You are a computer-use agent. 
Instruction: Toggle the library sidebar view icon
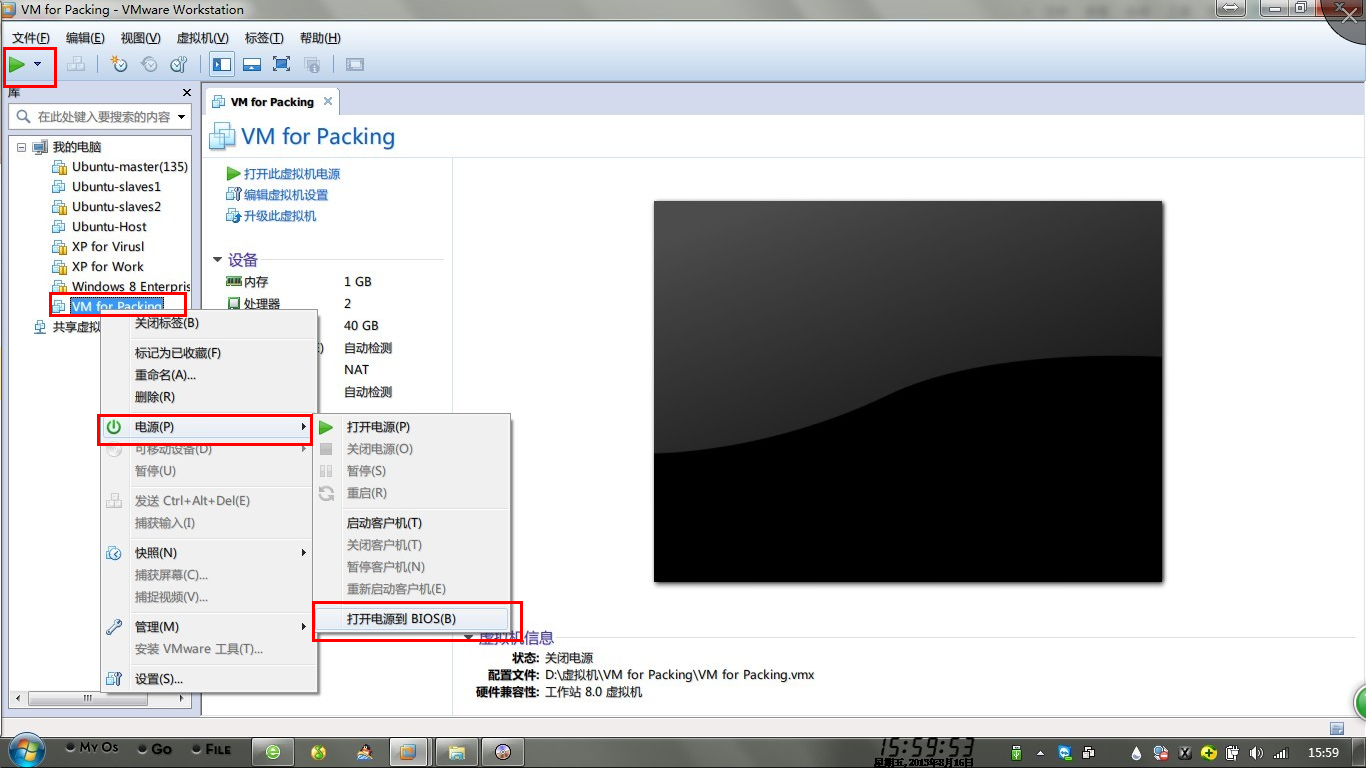(222, 65)
